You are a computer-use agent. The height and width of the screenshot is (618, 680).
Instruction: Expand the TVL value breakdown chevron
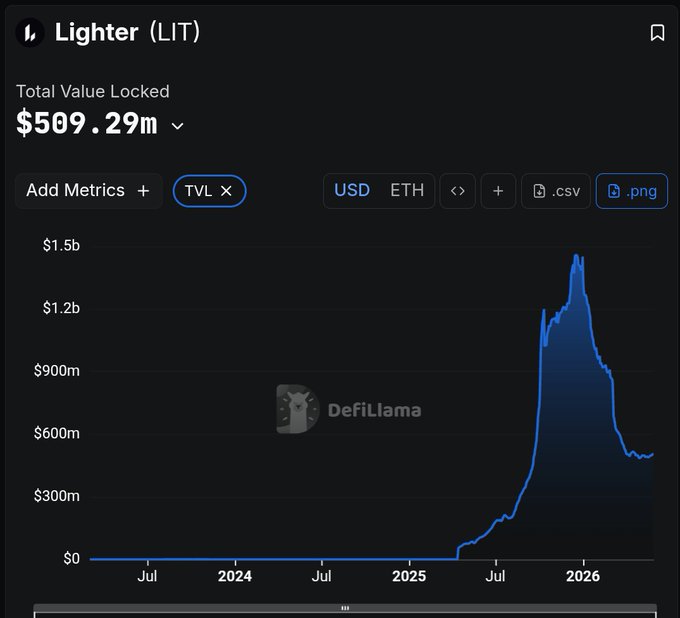pos(177,126)
